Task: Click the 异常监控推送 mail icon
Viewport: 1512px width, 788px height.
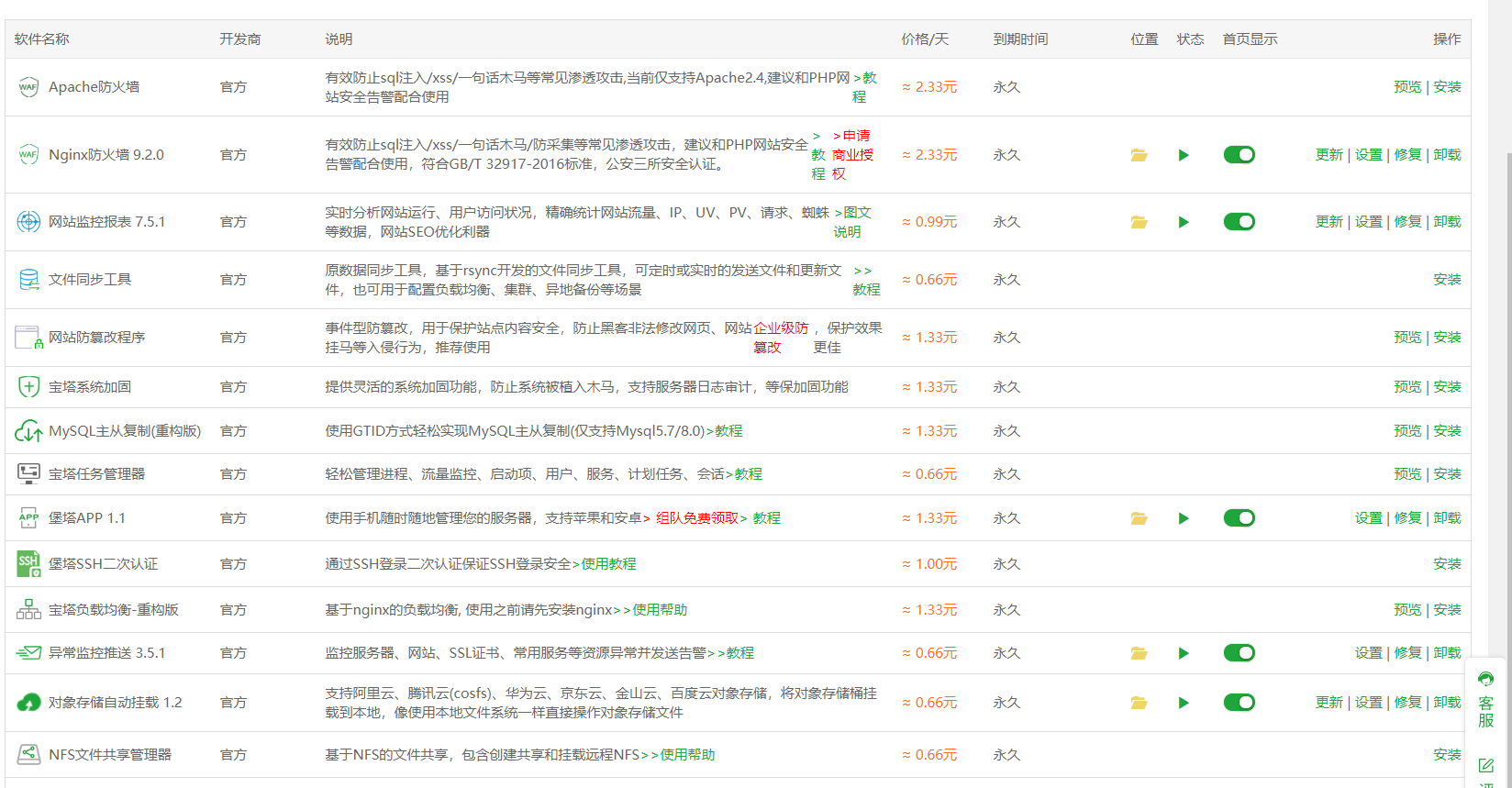Action: click(28, 652)
